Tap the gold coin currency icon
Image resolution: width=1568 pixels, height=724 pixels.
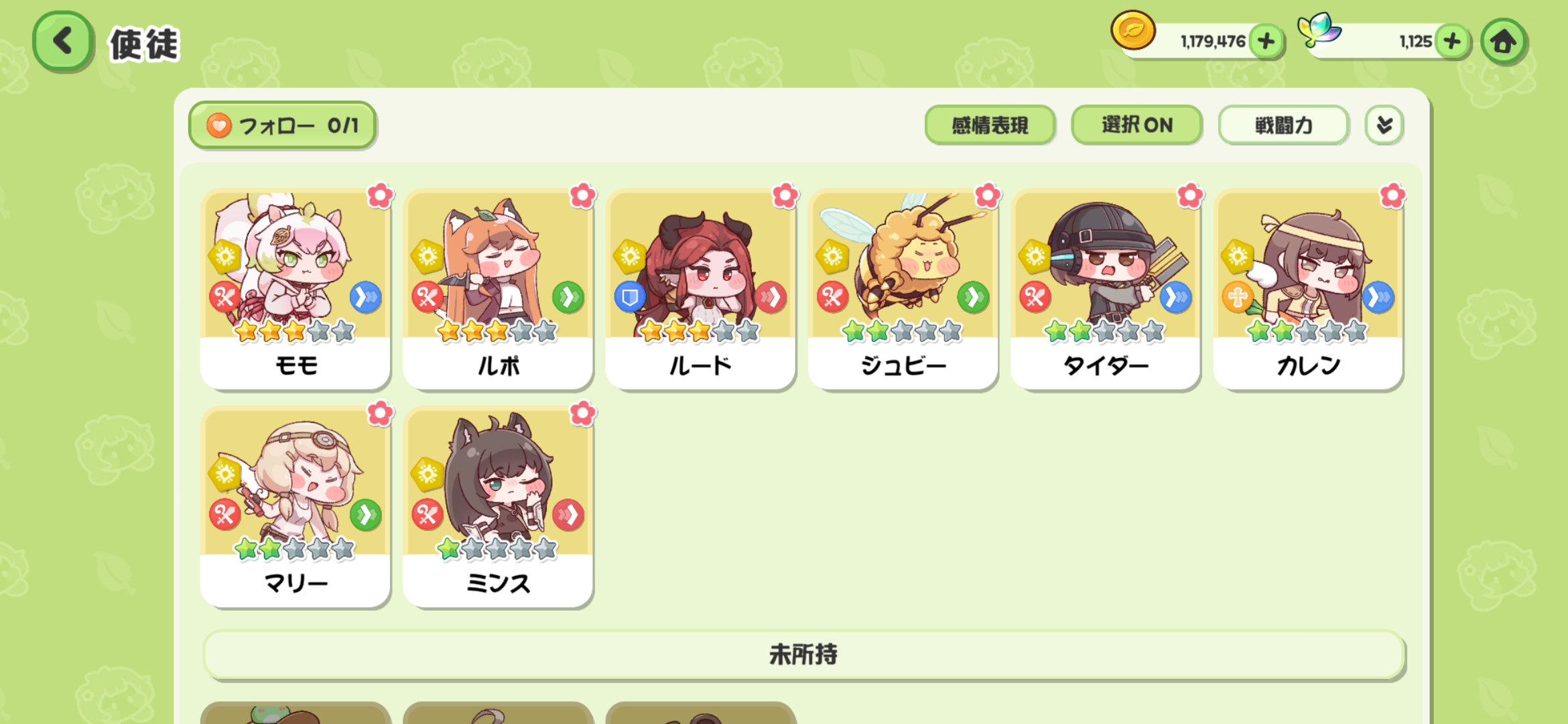pos(1132,31)
